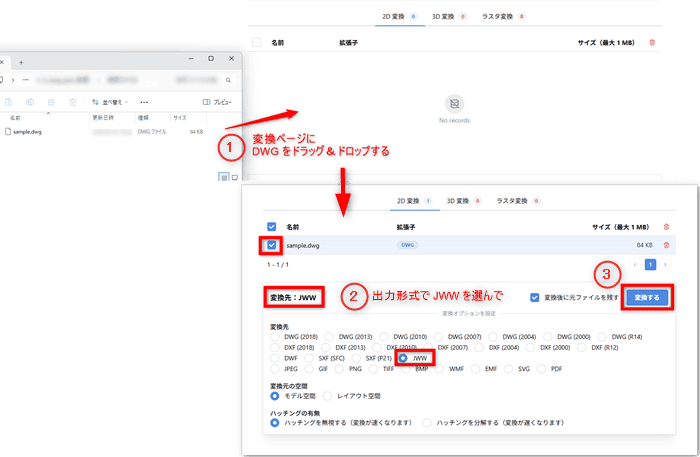
Task: Choose DWF as the output format
Action: tap(275, 358)
